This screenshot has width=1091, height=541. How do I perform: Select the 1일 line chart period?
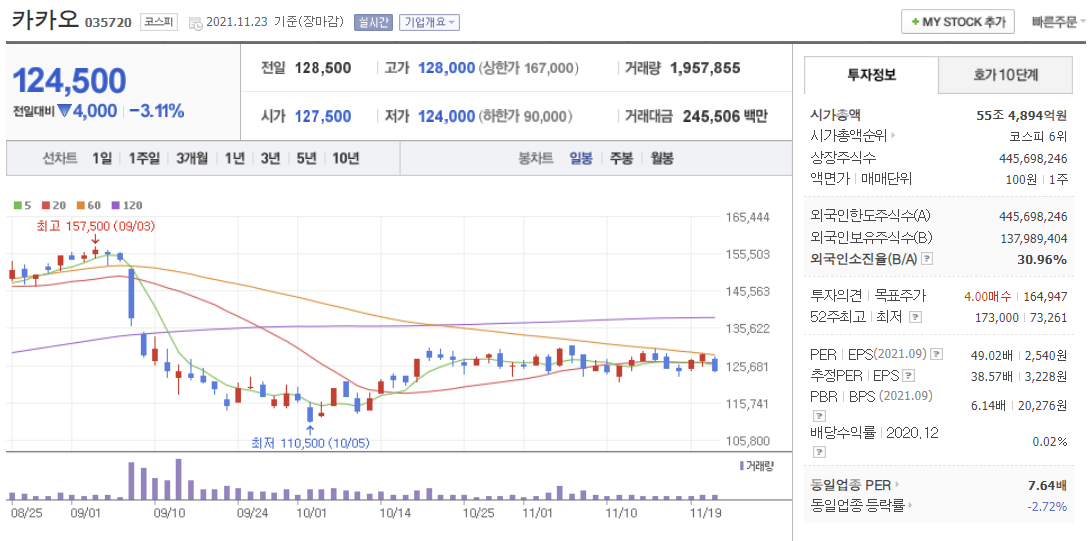[x=102, y=159]
